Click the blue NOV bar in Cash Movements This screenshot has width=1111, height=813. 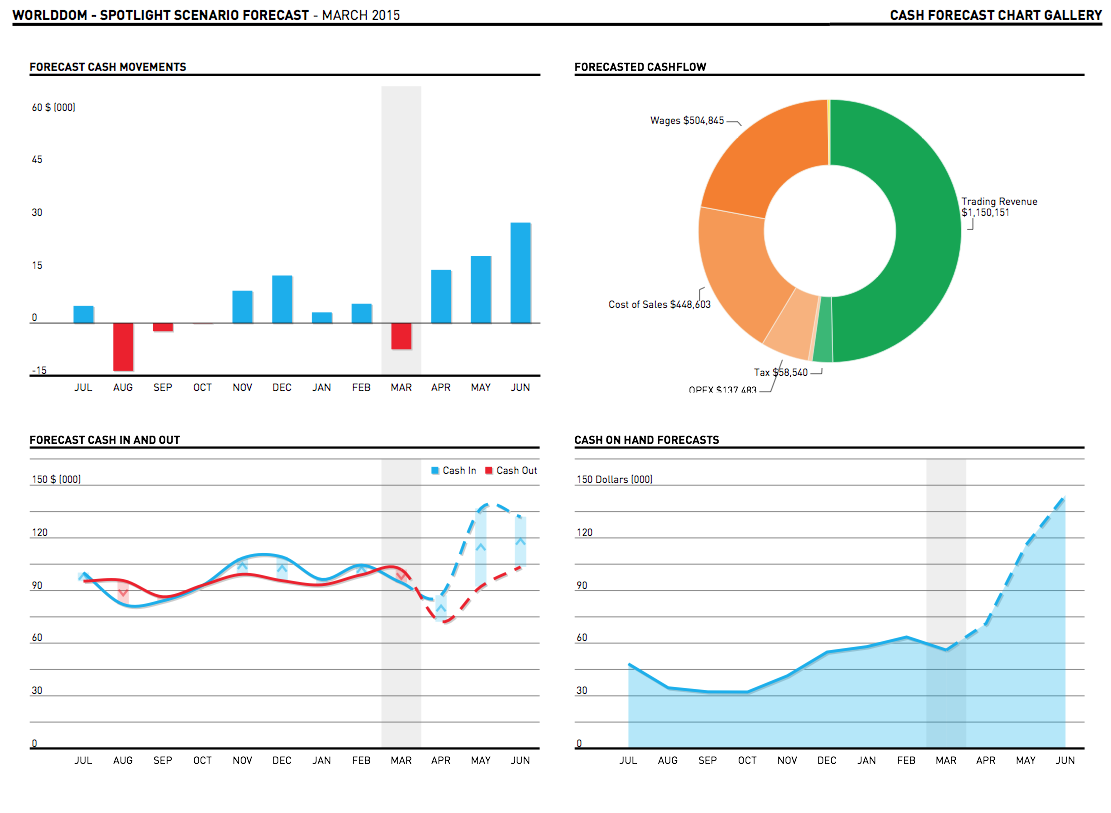pyautogui.click(x=242, y=307)
